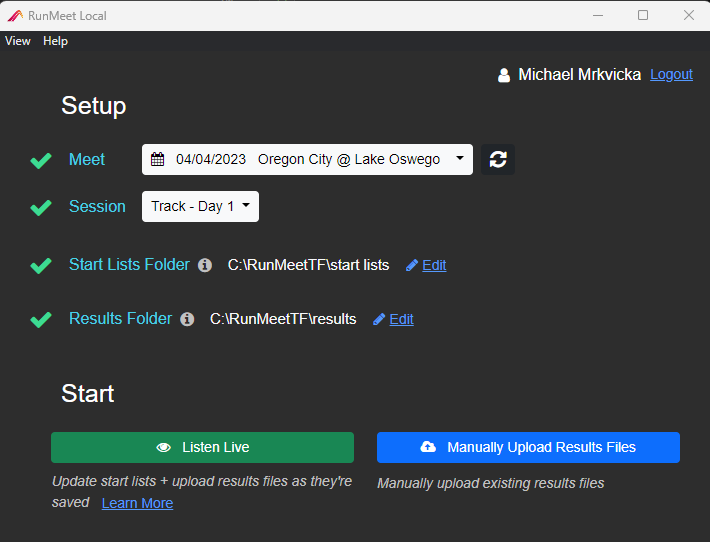Screen dimensions: 710x542
Task: Click the Session label
Action: (97, 206)
